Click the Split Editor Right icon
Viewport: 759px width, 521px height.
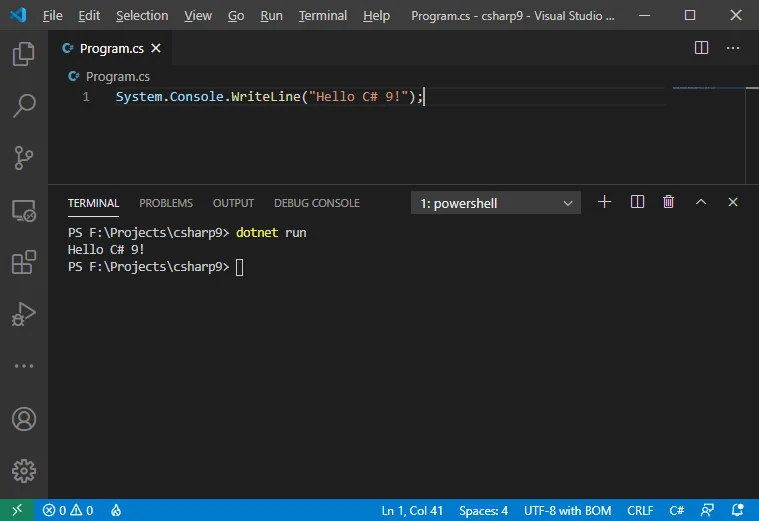pos(701,47)
